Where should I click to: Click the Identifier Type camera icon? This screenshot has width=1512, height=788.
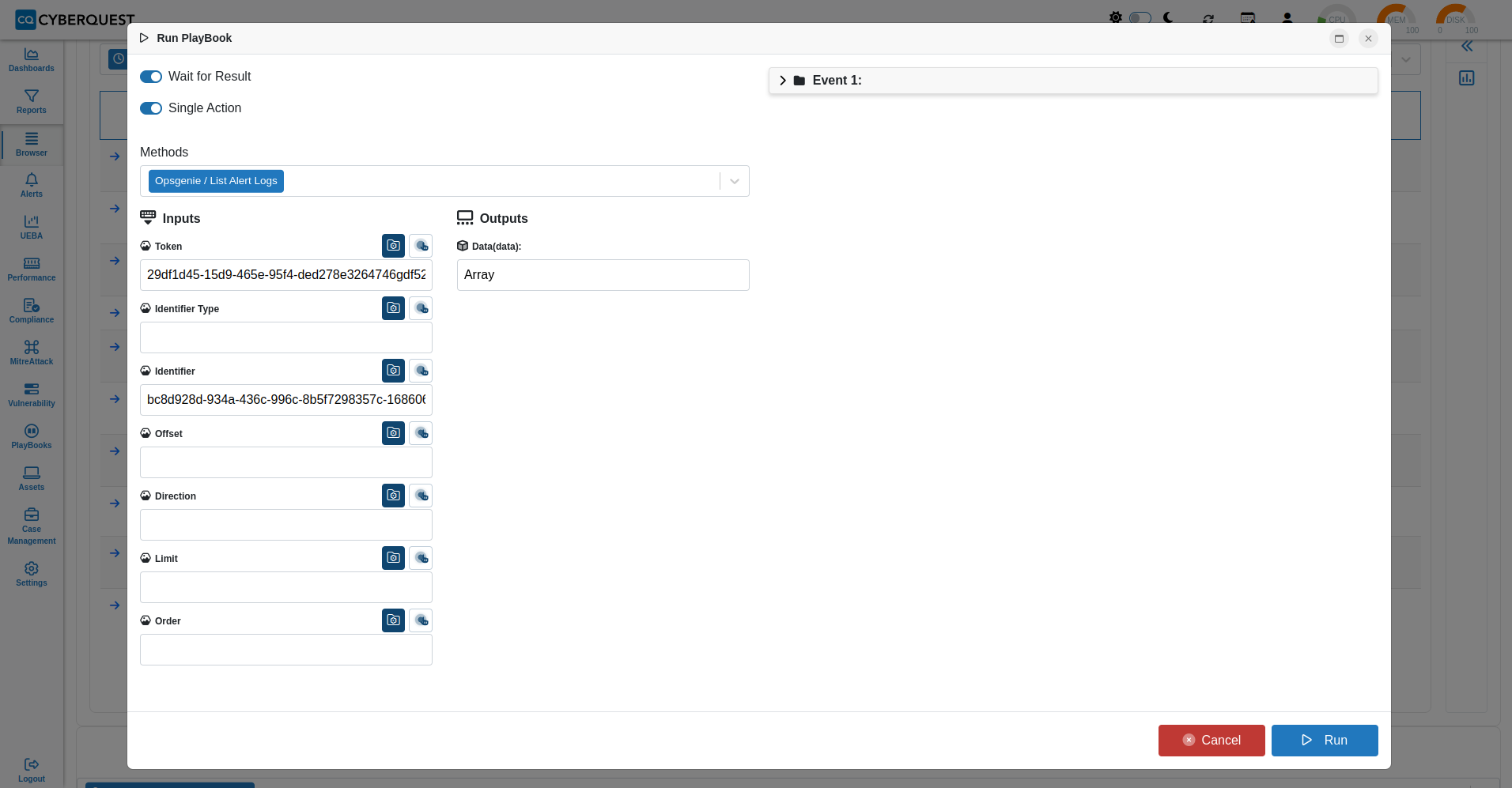[x=393, y=308]
